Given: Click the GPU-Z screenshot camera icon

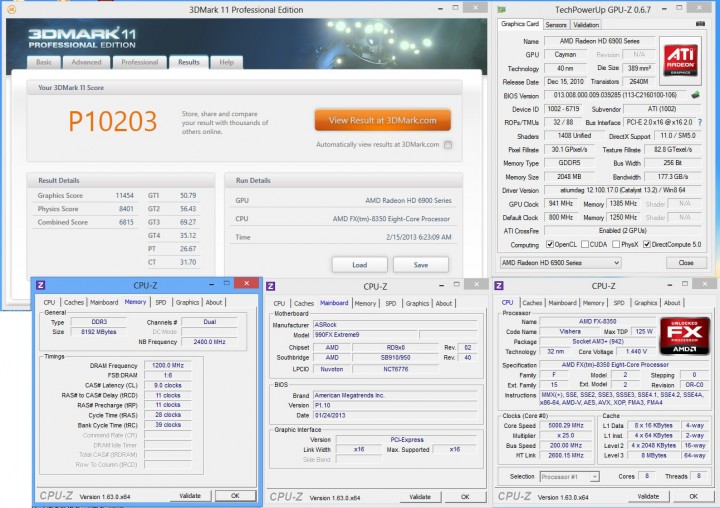Looking at the screenshot, I should (x=700, y=23).
